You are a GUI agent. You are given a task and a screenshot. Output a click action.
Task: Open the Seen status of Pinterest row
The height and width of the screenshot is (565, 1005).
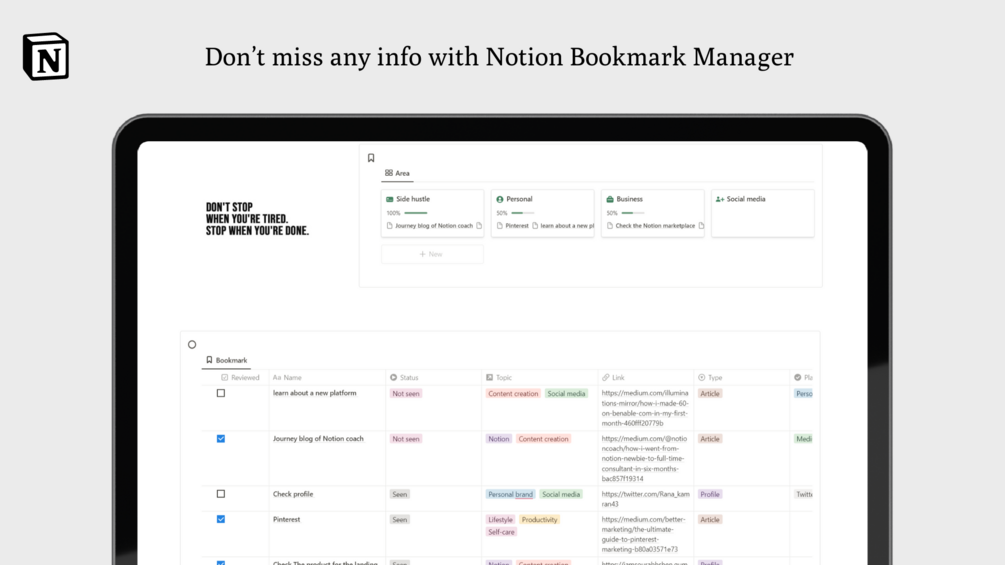pos(399,520)
